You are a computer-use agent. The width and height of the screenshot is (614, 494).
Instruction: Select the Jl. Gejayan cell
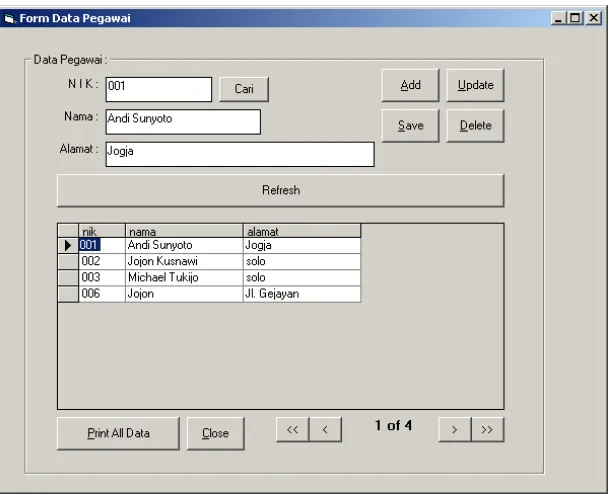[x=302, y=294]
